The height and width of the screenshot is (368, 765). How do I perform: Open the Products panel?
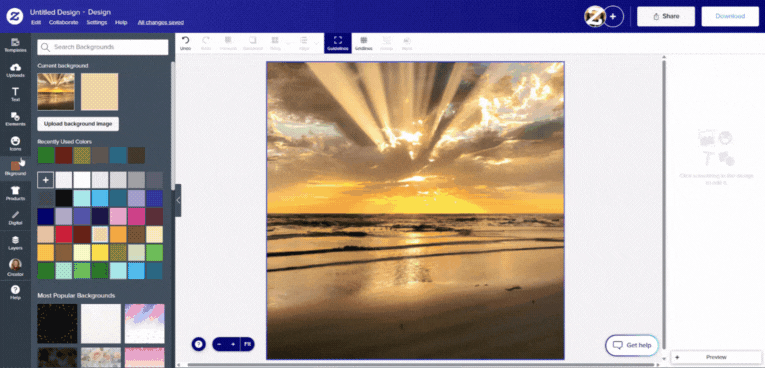(15, 193)
